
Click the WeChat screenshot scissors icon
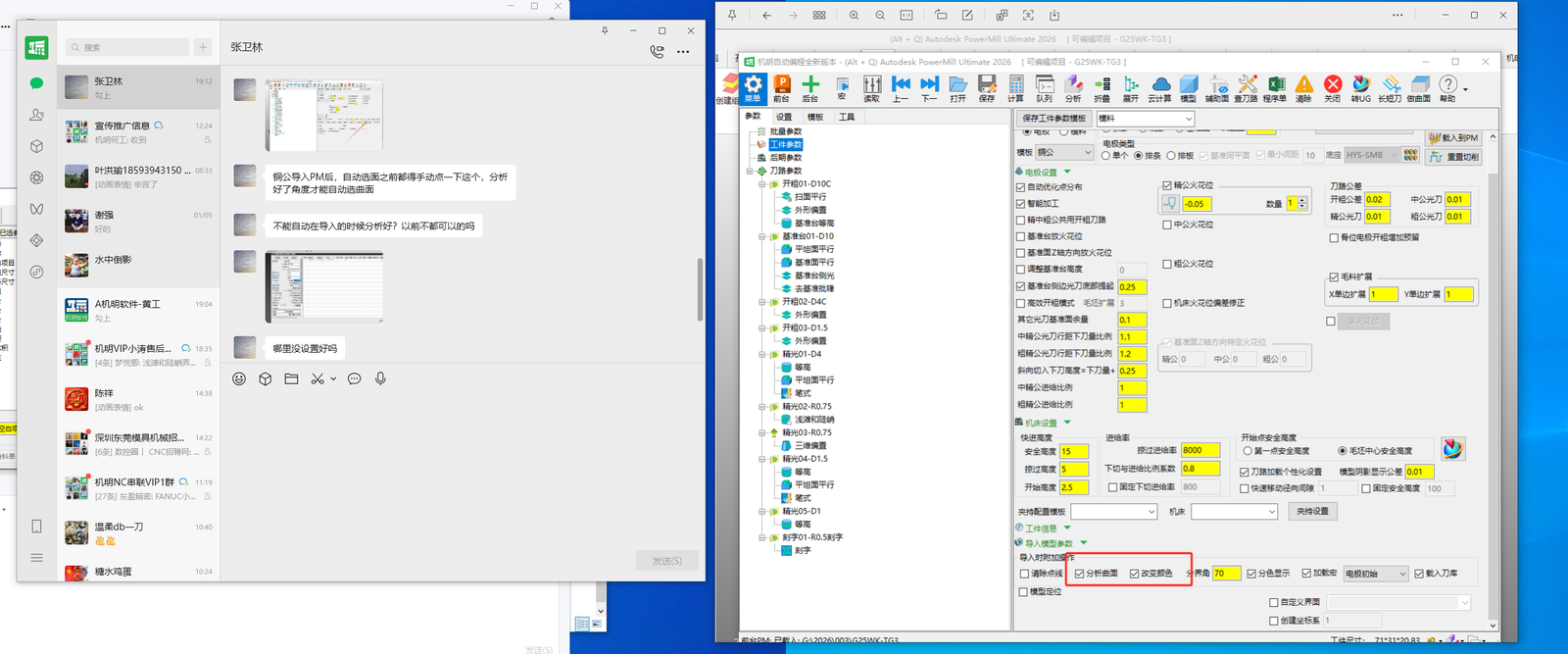coord(318,378)
